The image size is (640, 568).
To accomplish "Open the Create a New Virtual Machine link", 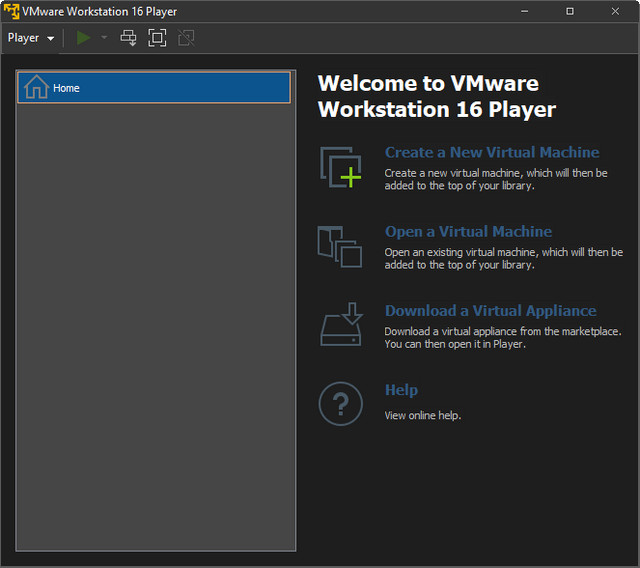I will [x=492, y=152].
